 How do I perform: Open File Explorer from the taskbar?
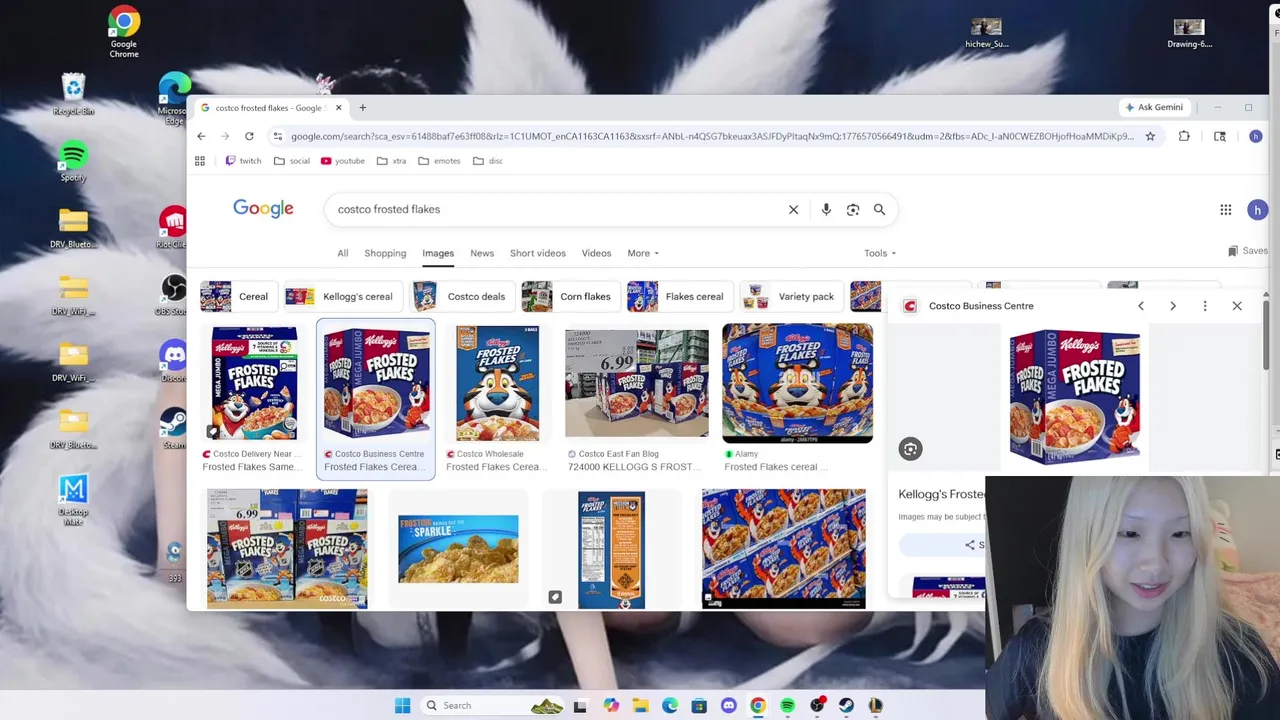point(640,706)
